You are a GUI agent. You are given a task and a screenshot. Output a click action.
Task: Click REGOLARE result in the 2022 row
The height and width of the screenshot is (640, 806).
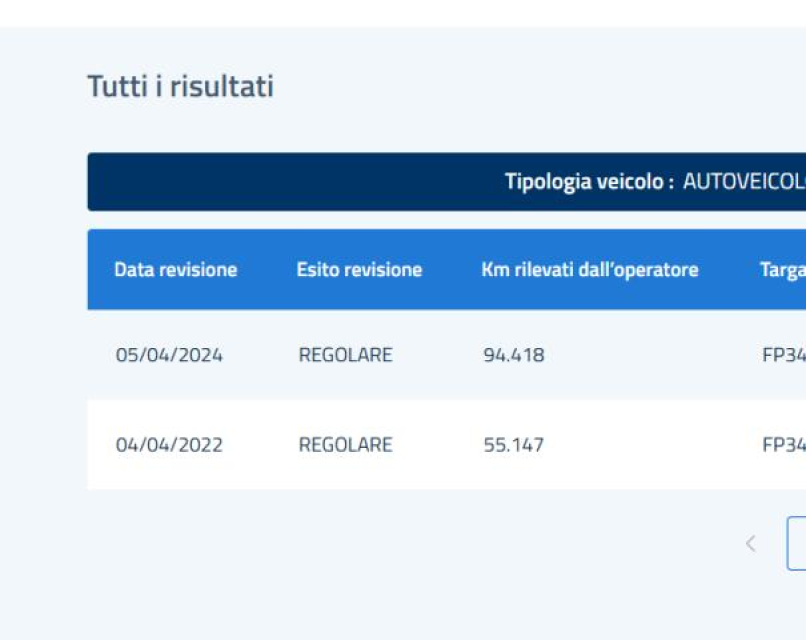345,445
